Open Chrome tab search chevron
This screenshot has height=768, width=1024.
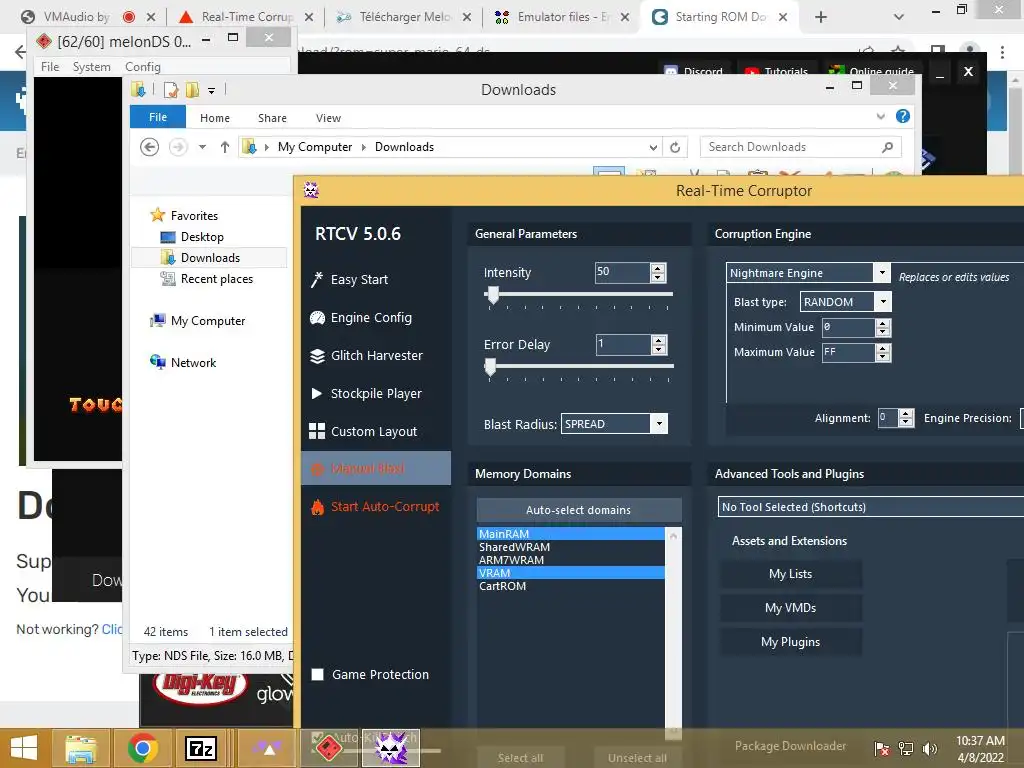pyautogui.click(x=899, y=17)
